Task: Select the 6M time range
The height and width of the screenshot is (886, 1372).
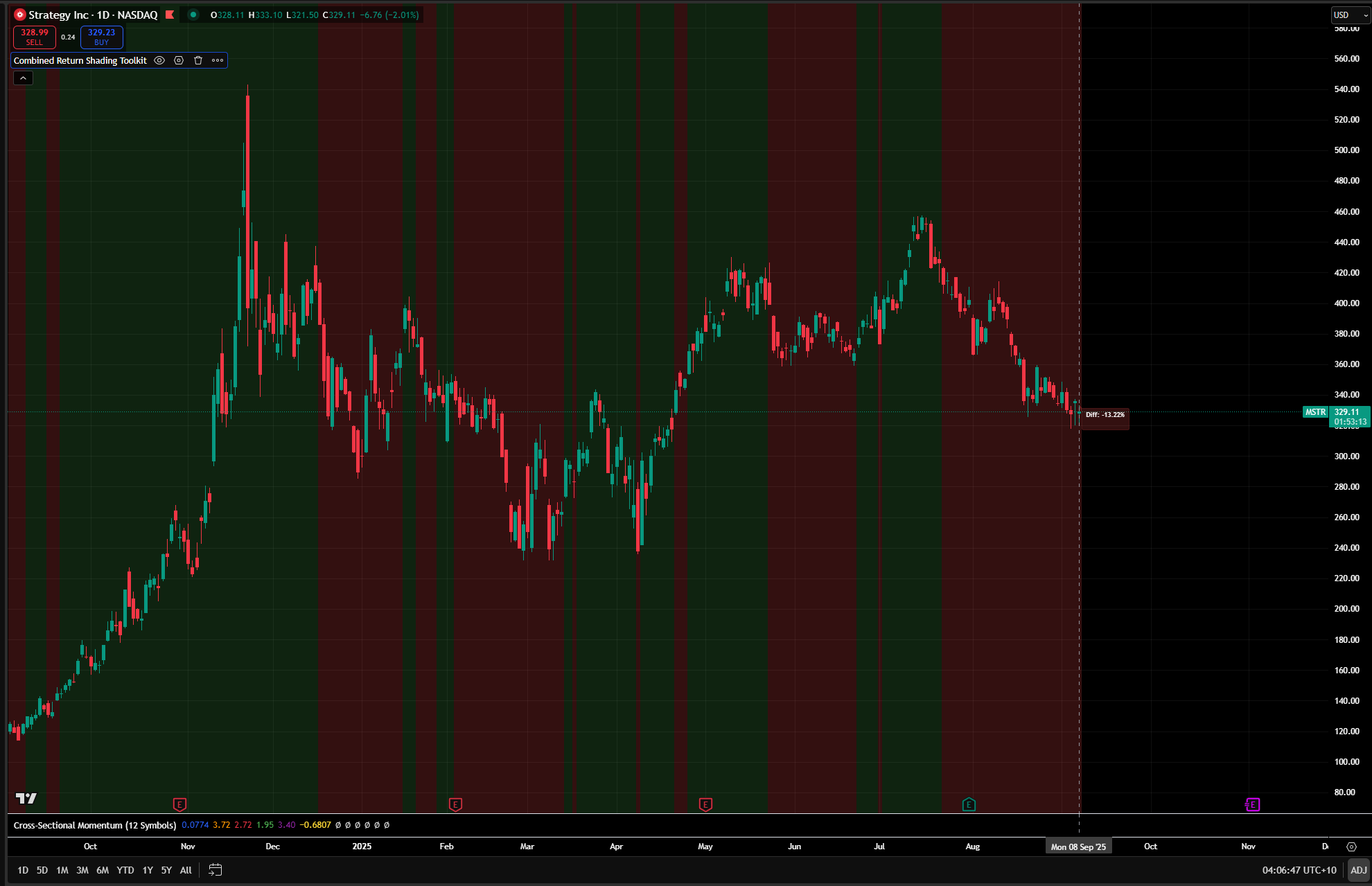Action: coord(103,870)
